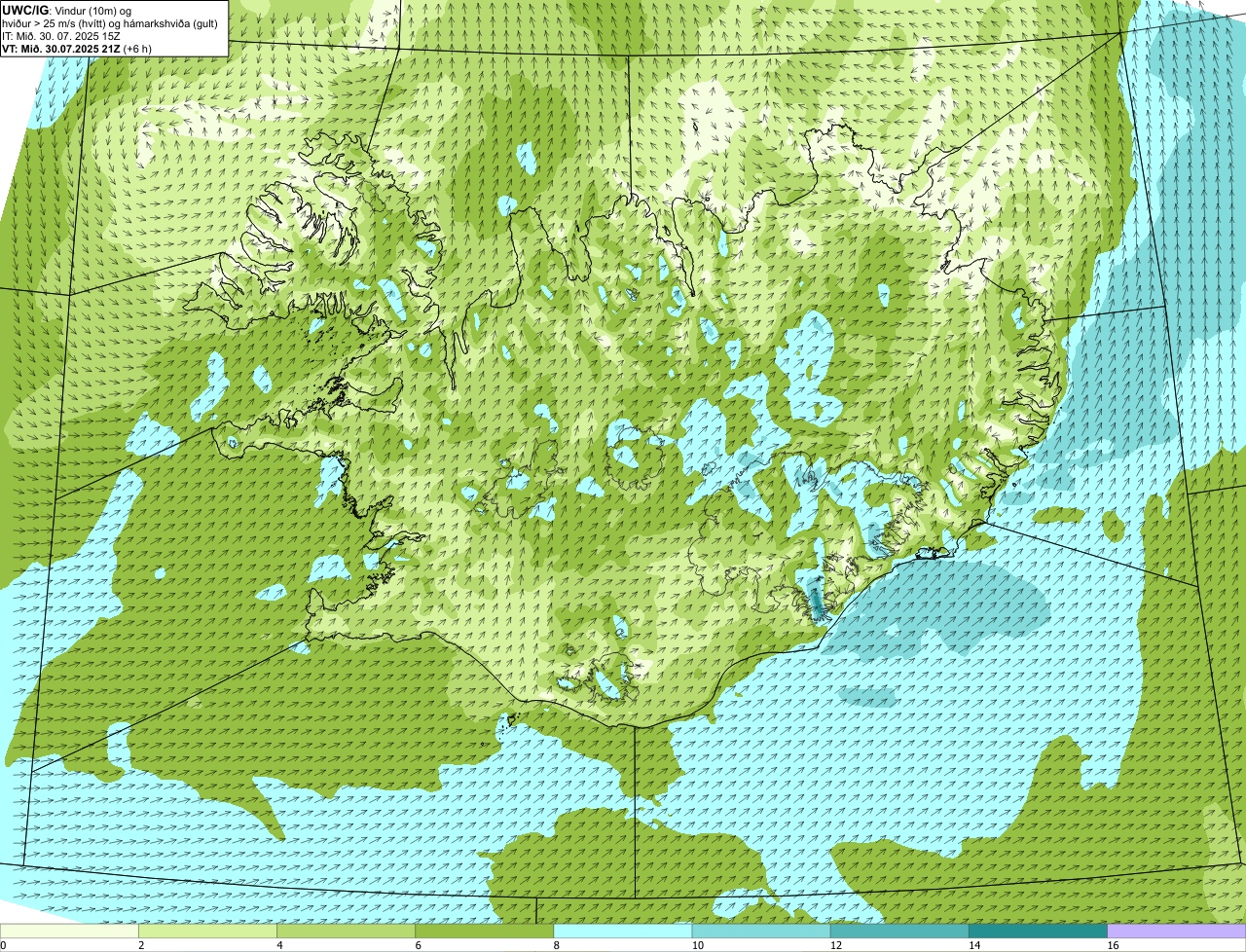
Task: Click the light cyan 8–10 legend swatch
Action: pyautogui.click(x=623, y=931)
